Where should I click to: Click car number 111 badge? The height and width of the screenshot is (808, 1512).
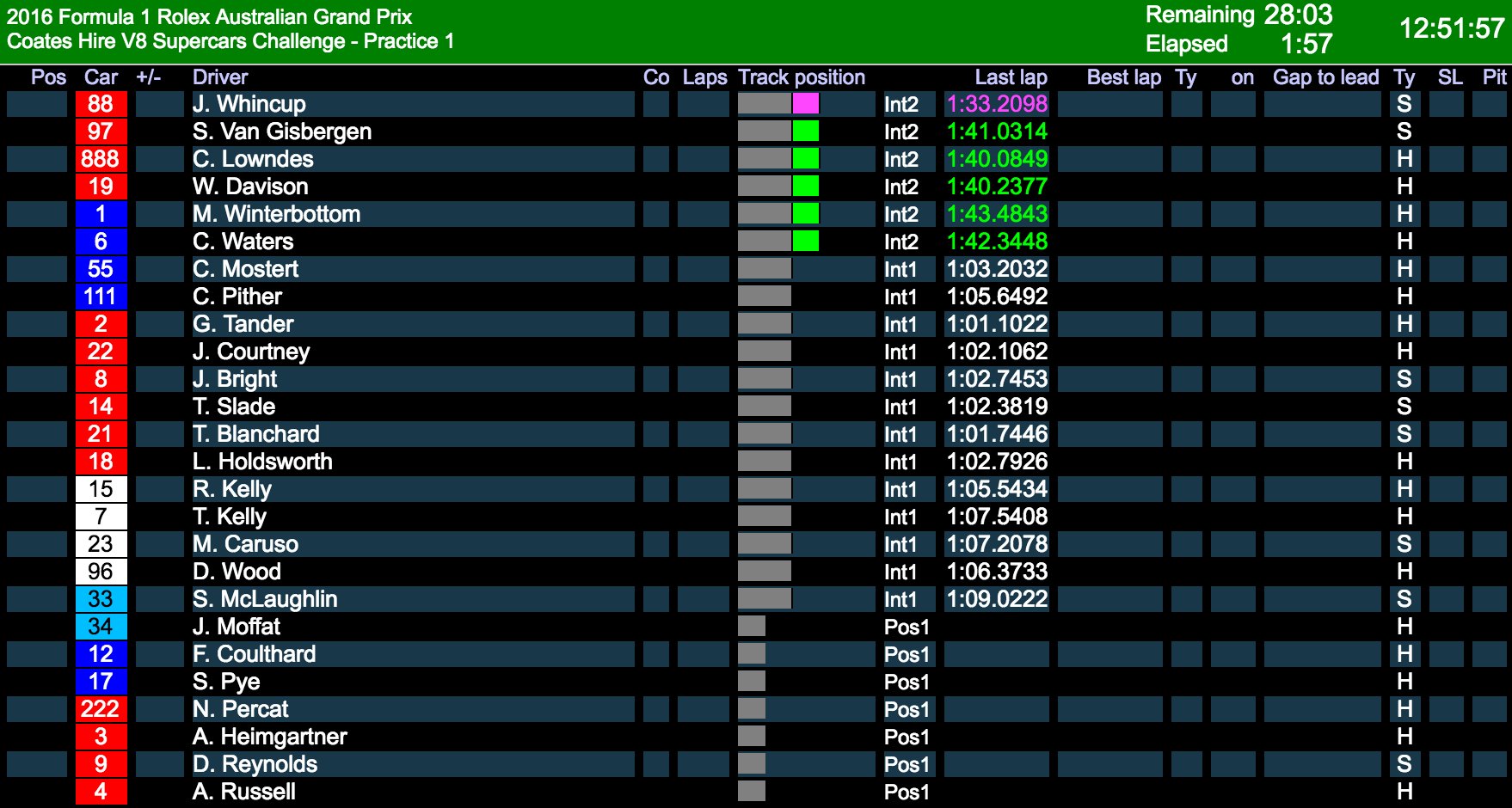click(x=101, y=297)
